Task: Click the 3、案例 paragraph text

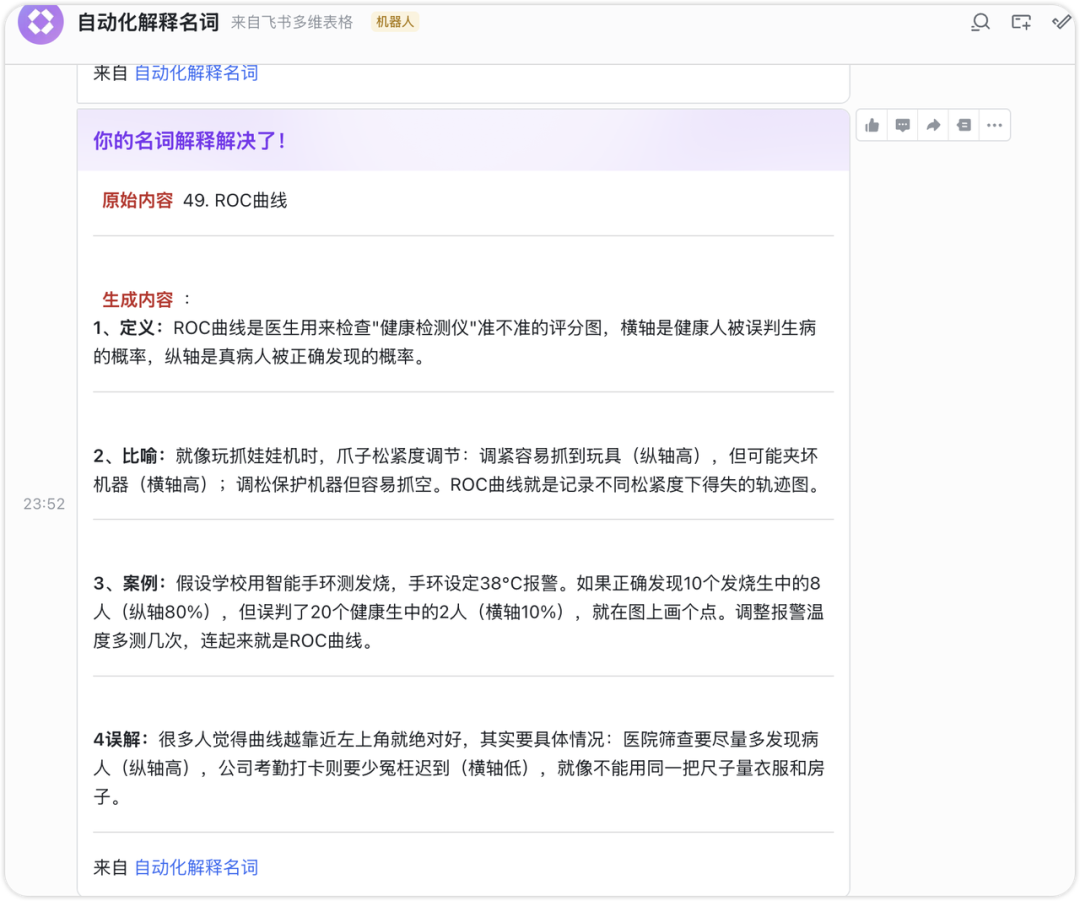Action: tap(458, 612)
